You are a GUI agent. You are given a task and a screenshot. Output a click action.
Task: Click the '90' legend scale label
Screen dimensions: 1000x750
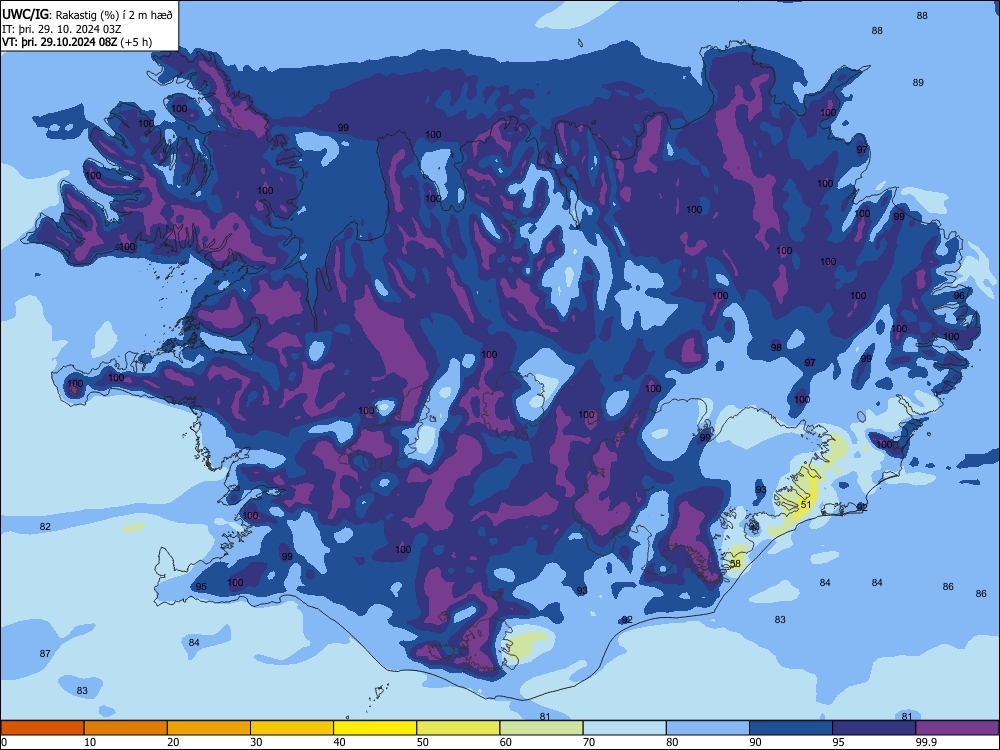(756, 742)
